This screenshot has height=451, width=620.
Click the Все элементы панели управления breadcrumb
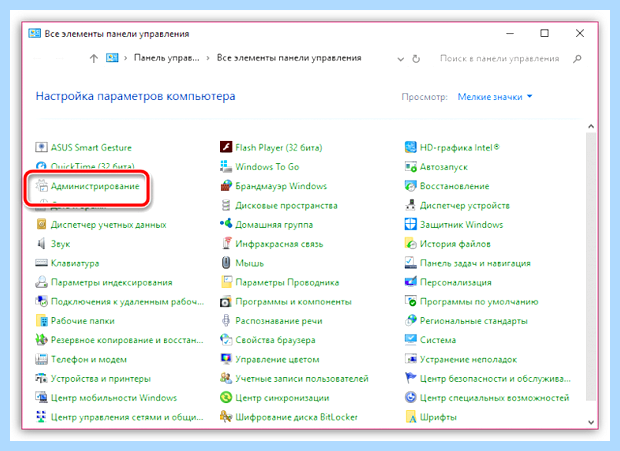coord(289,58)
